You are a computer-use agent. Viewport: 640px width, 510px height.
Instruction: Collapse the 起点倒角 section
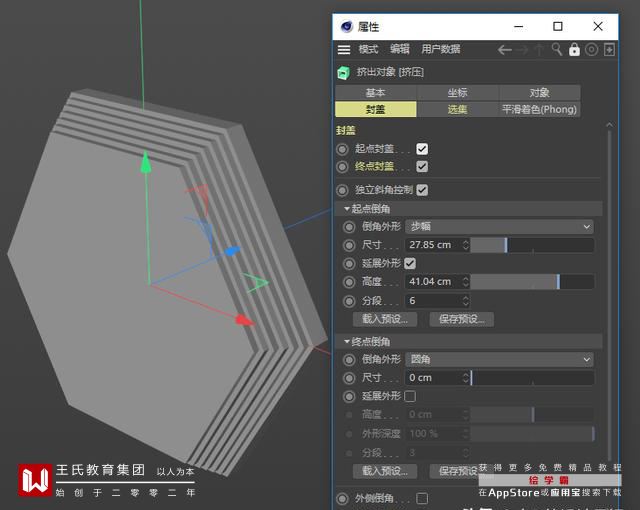point(347,209)
